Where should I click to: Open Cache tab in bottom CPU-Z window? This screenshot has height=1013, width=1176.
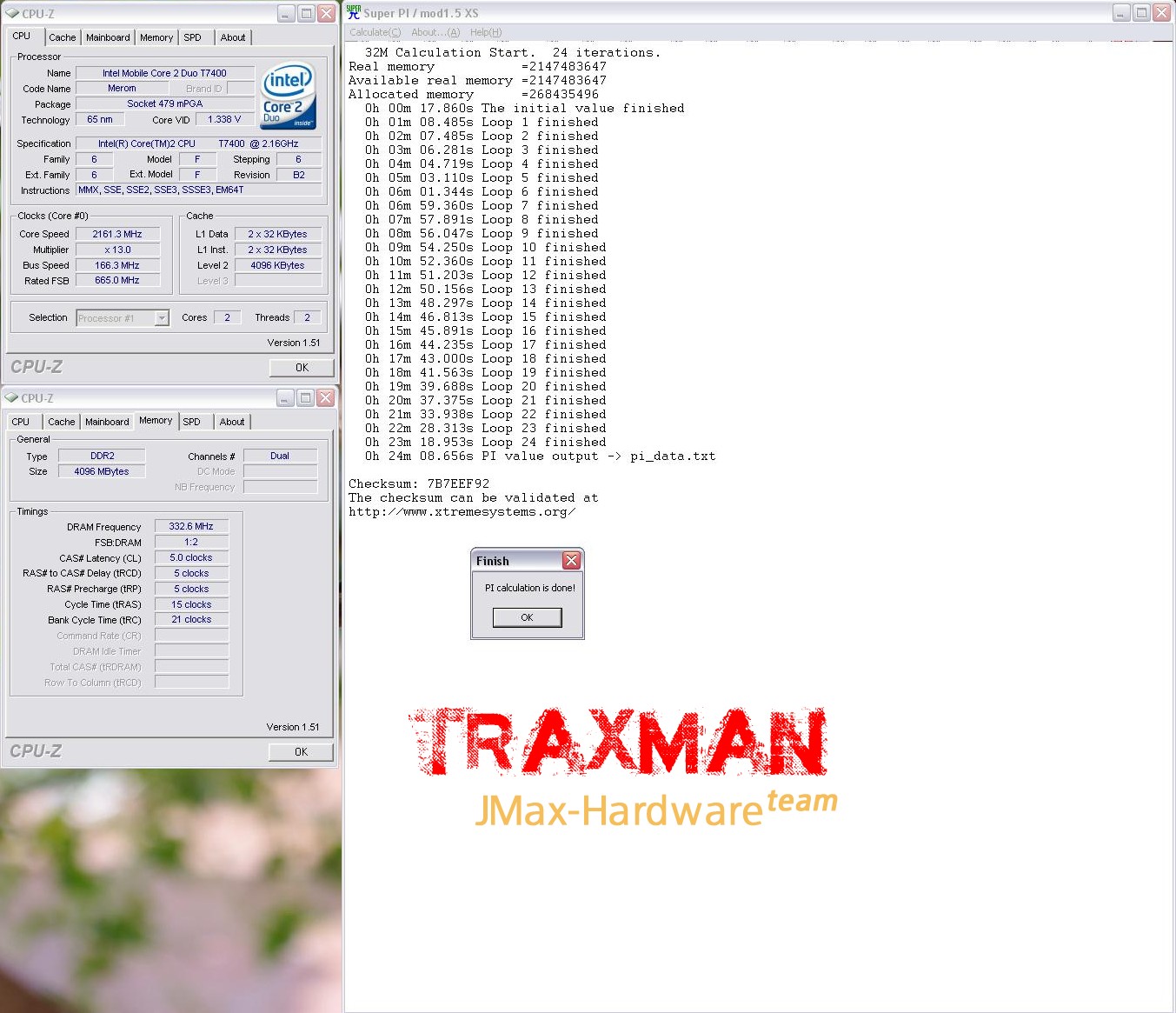coord(61,422)
